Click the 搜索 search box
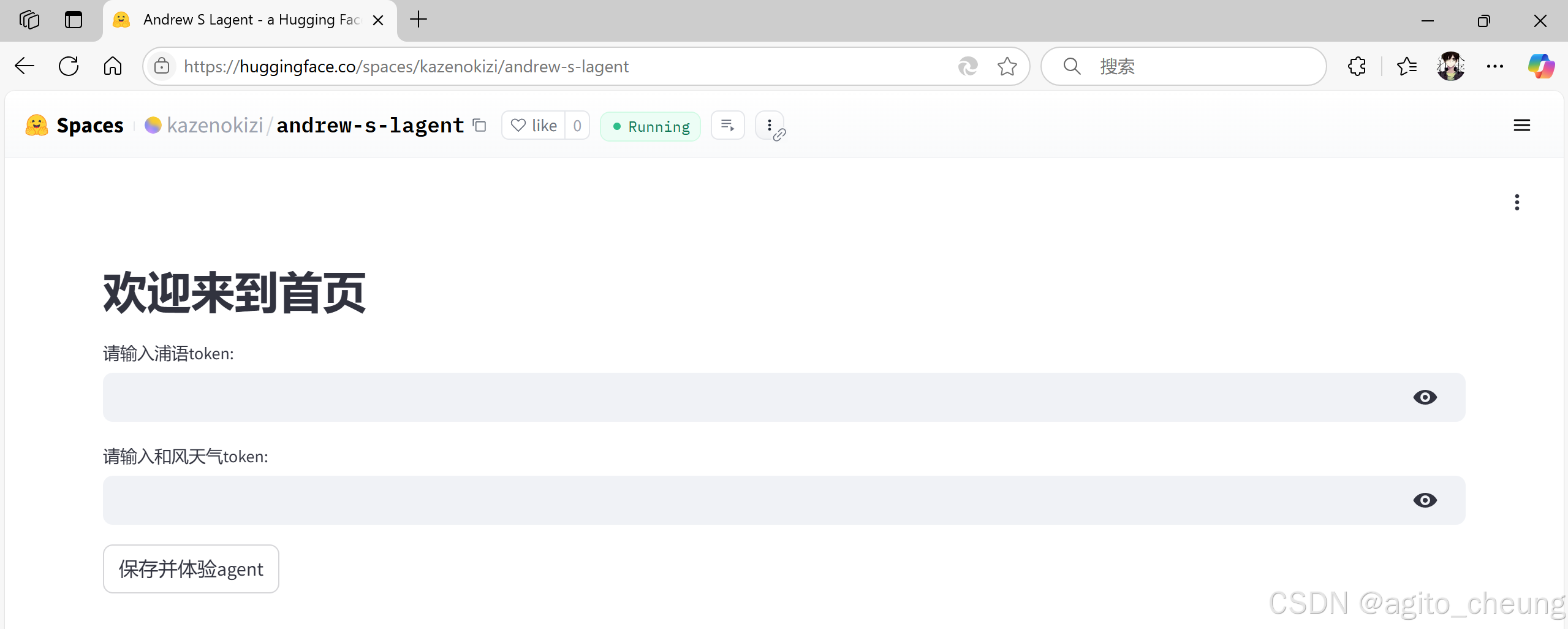This screenshot has height=629, width=1568. point(1184,66)
